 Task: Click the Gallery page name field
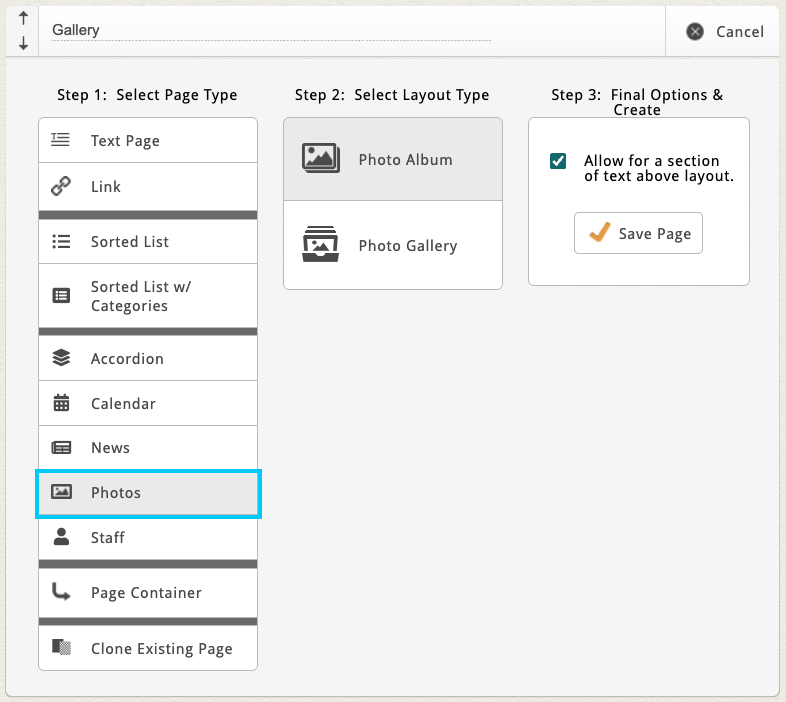(270, 30)
